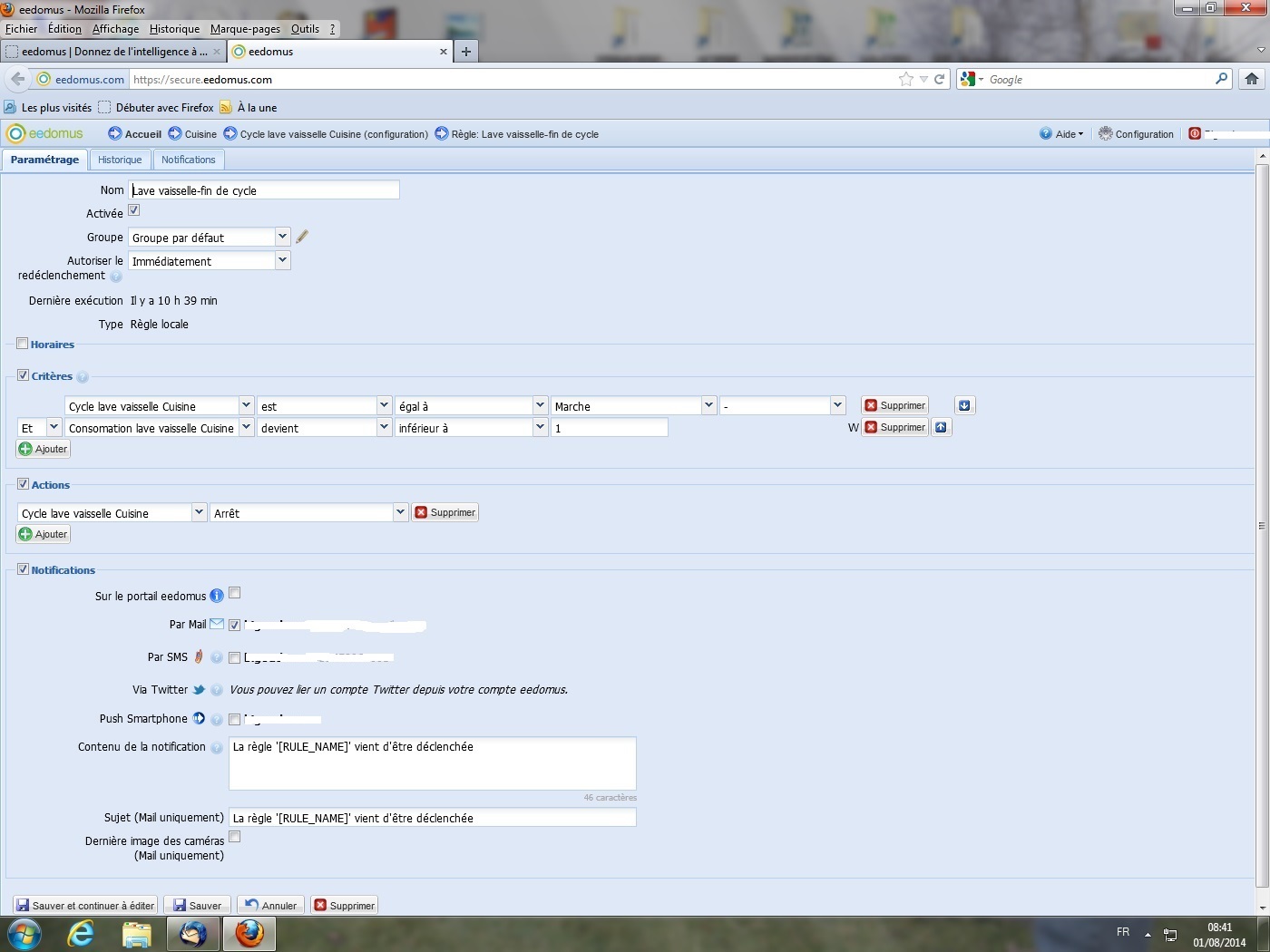Screen dimensions: 1270x952
Task: Click help icon next to Contenu de la notification
Action: pyautogui.click(x=217, y=748)
